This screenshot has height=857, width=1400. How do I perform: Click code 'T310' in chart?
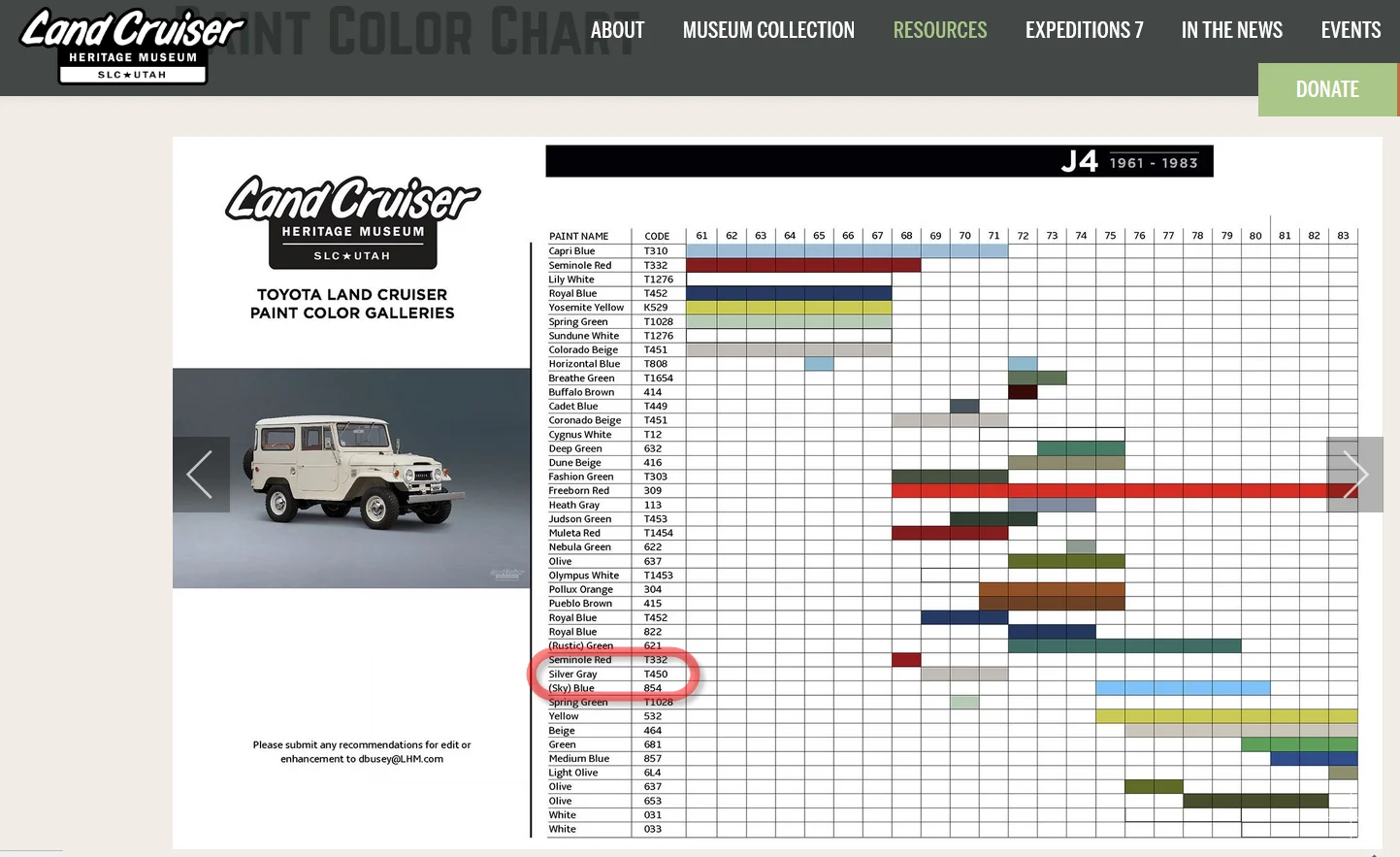(656, 251)
